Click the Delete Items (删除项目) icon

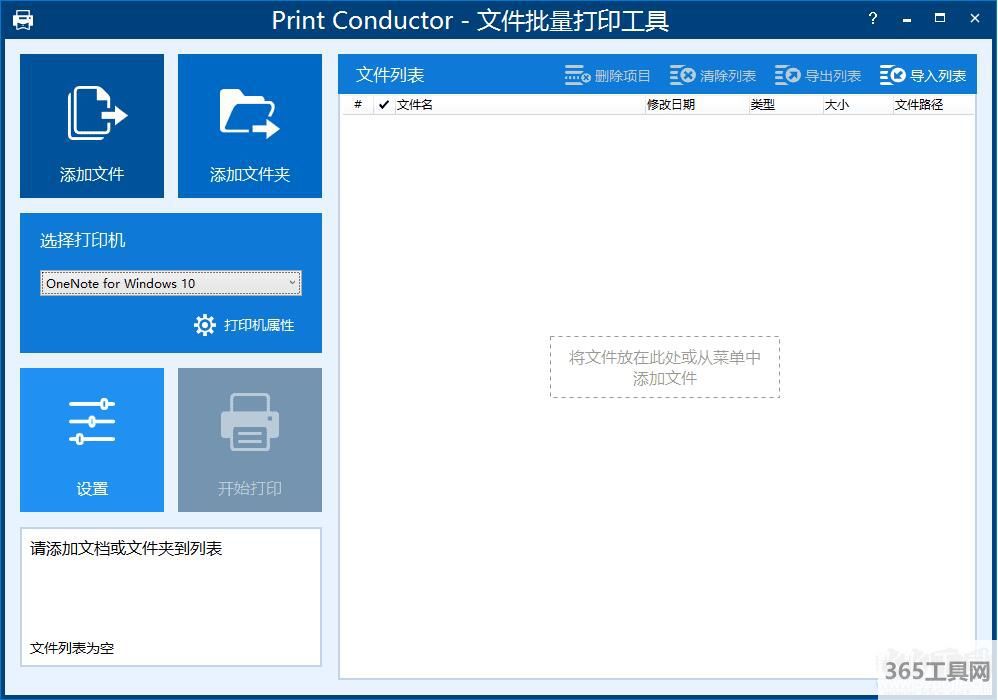point(577,76)
